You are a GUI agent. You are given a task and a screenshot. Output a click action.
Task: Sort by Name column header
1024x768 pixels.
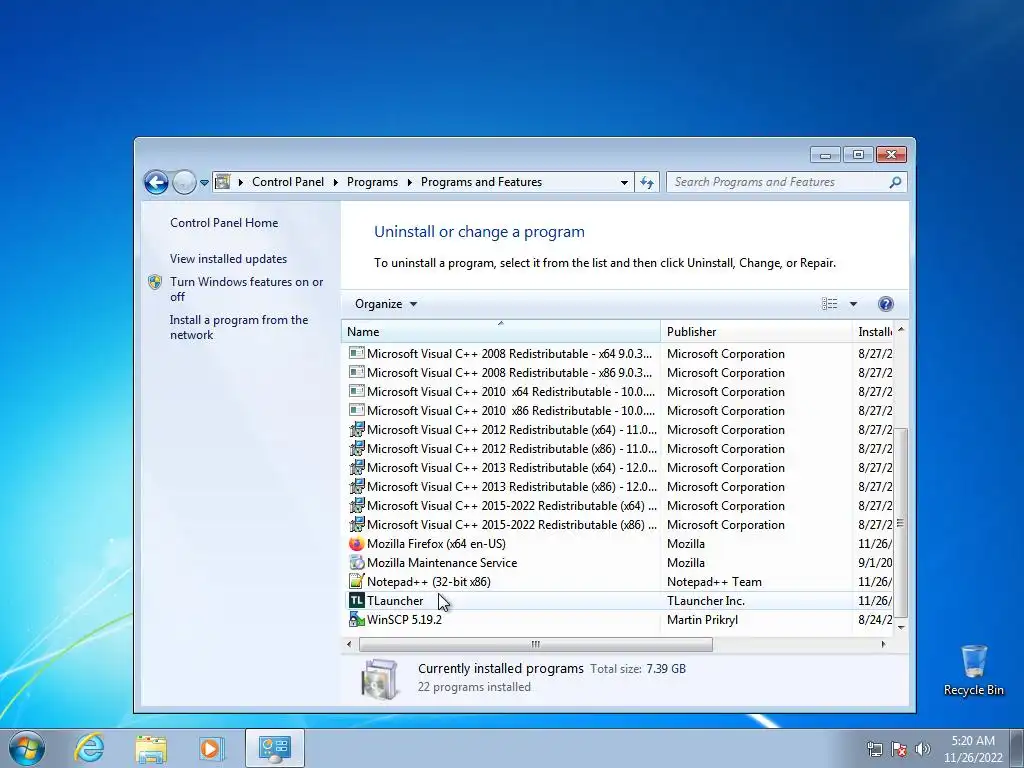(500, 331)
